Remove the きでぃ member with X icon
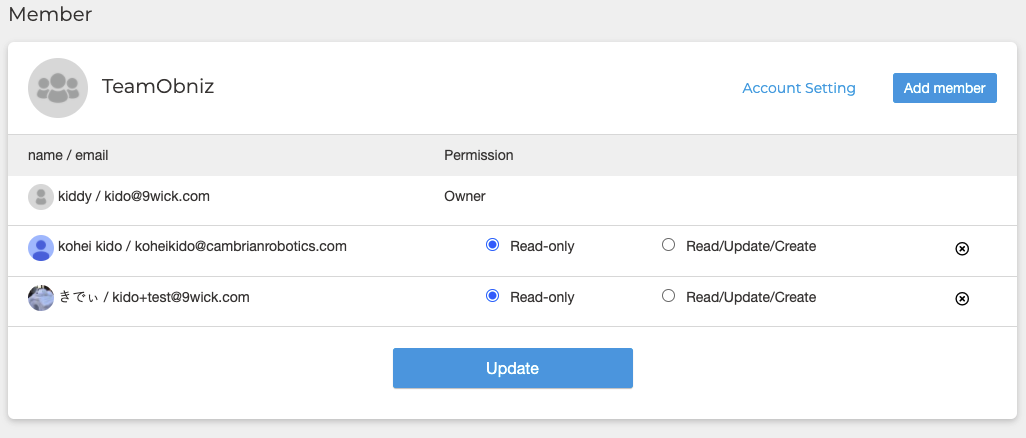1026x438 pixels. pos(962,298)
